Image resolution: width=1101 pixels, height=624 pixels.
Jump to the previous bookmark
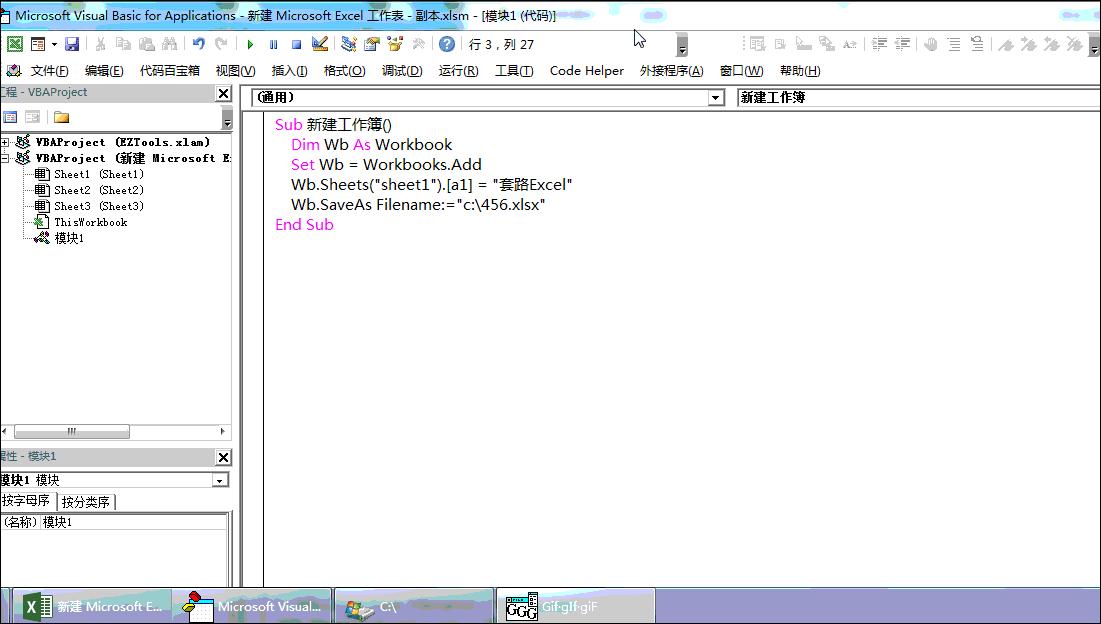(1051, 44)
